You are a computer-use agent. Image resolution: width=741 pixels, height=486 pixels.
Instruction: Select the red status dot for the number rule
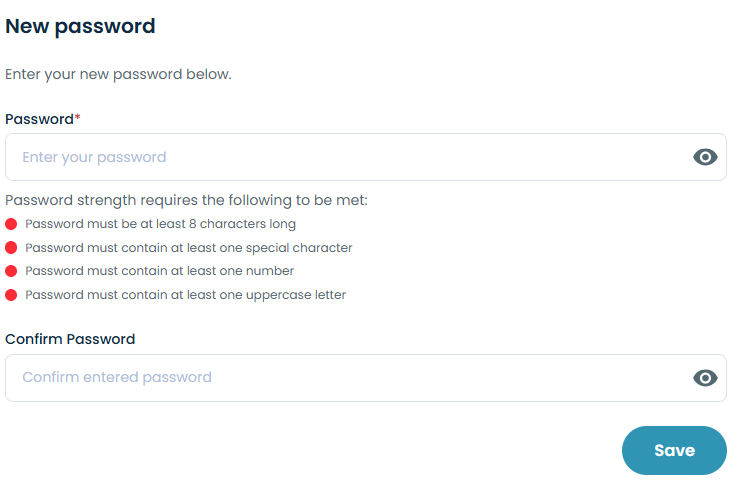(x=11, y=271)
